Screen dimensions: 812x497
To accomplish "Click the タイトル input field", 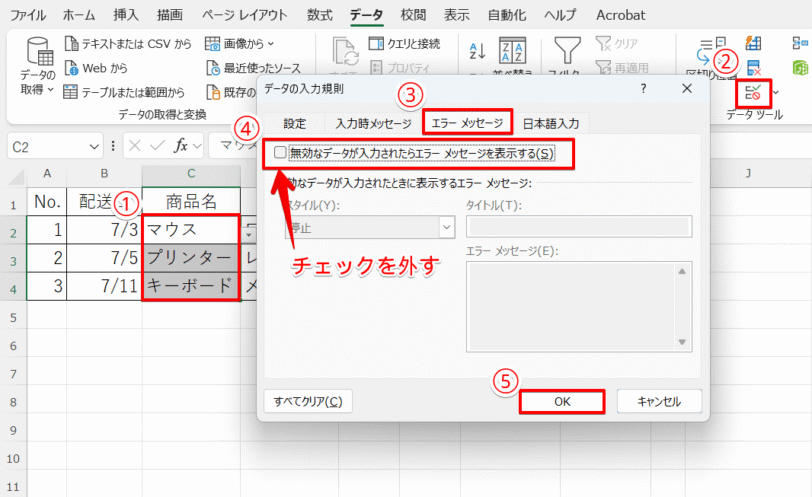I will pos(579,227).
